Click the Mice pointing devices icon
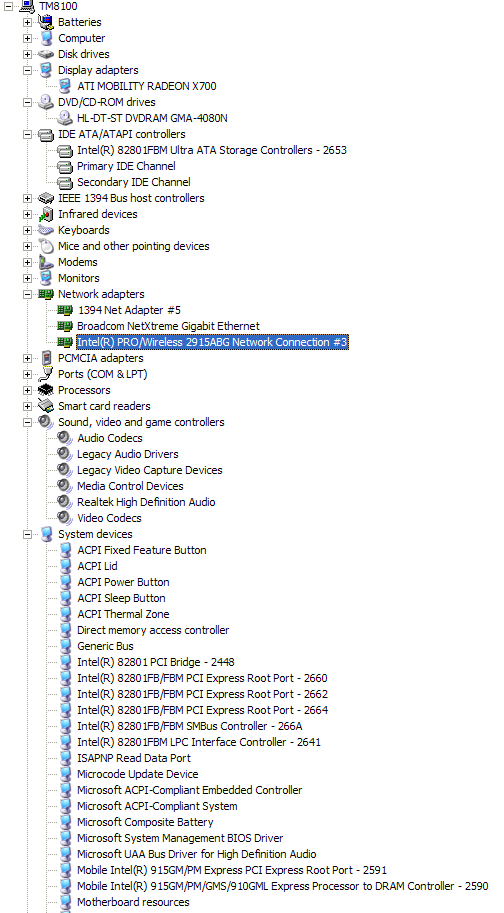The height and width of the screenshot is (913, 504). 46,246
